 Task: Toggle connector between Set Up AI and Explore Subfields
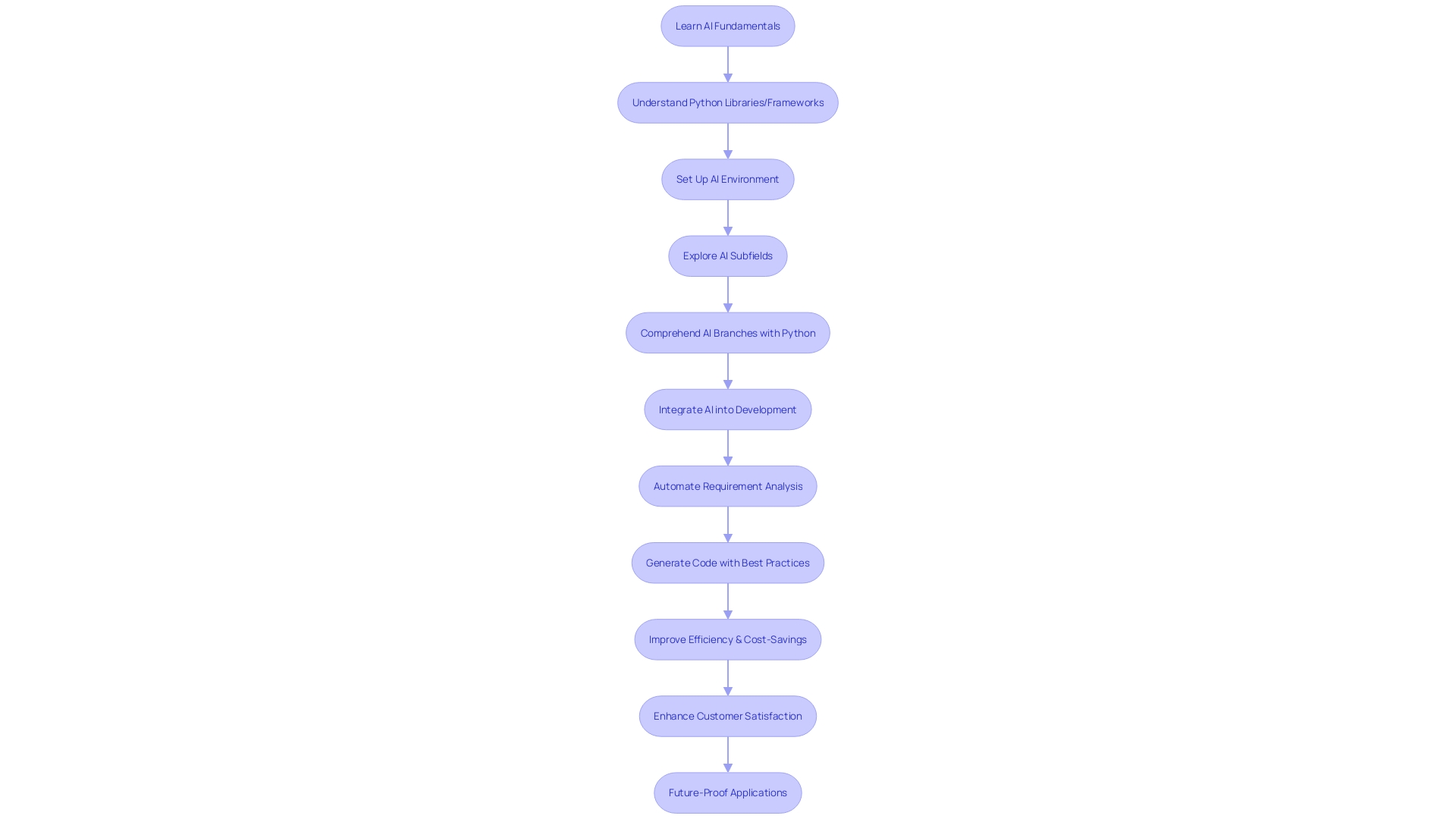coord(727,217)
